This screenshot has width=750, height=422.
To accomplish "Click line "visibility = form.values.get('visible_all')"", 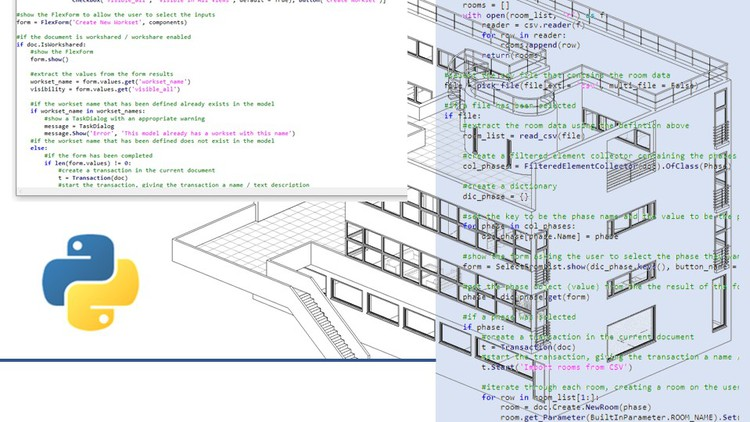I will pos(105,89).
